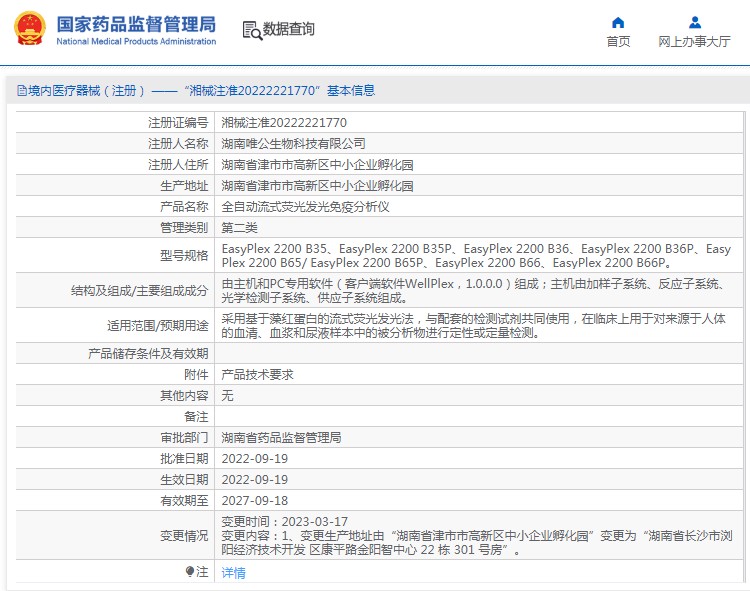Open the 首页 link
750x591 pixels.
[x=618, y=42]
